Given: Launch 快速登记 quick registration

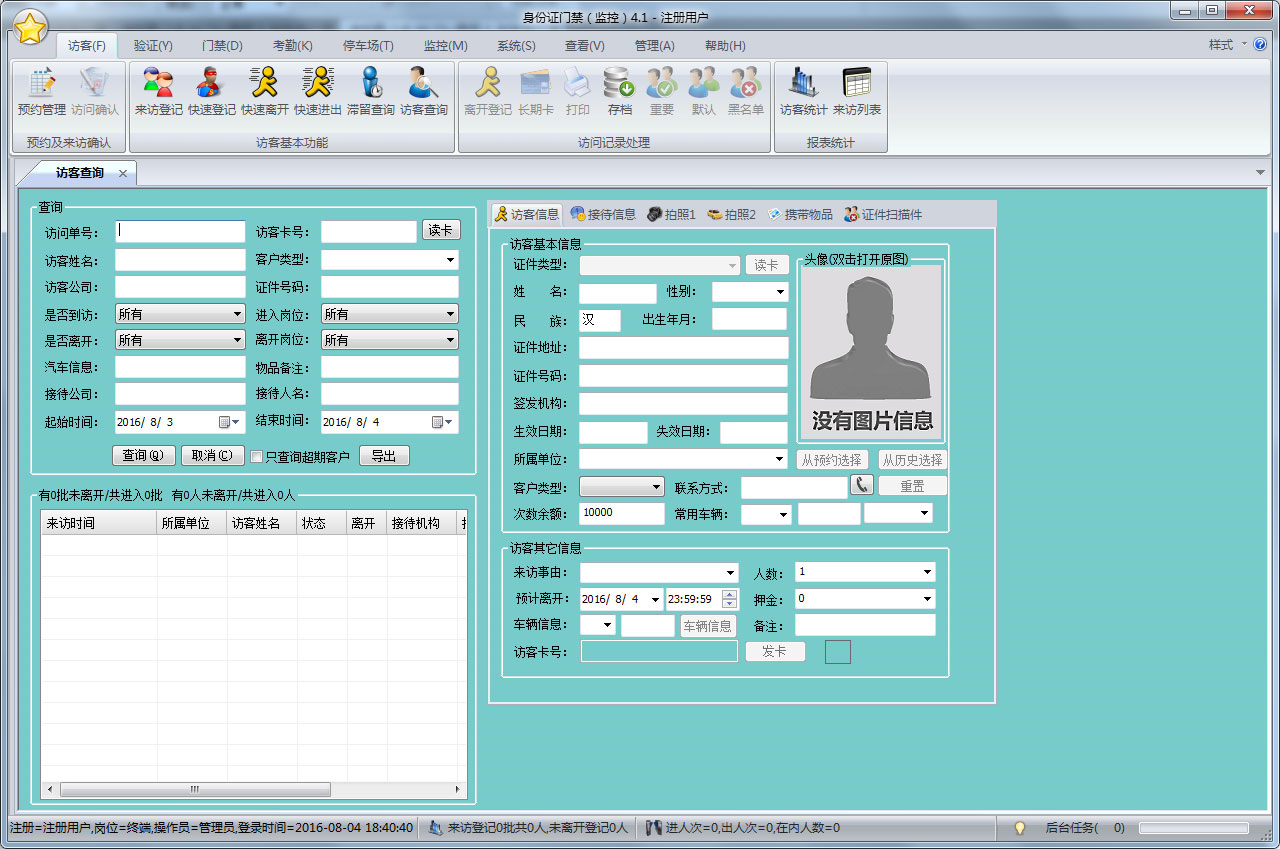Looking at the screenshot, I should coord(212,92).
